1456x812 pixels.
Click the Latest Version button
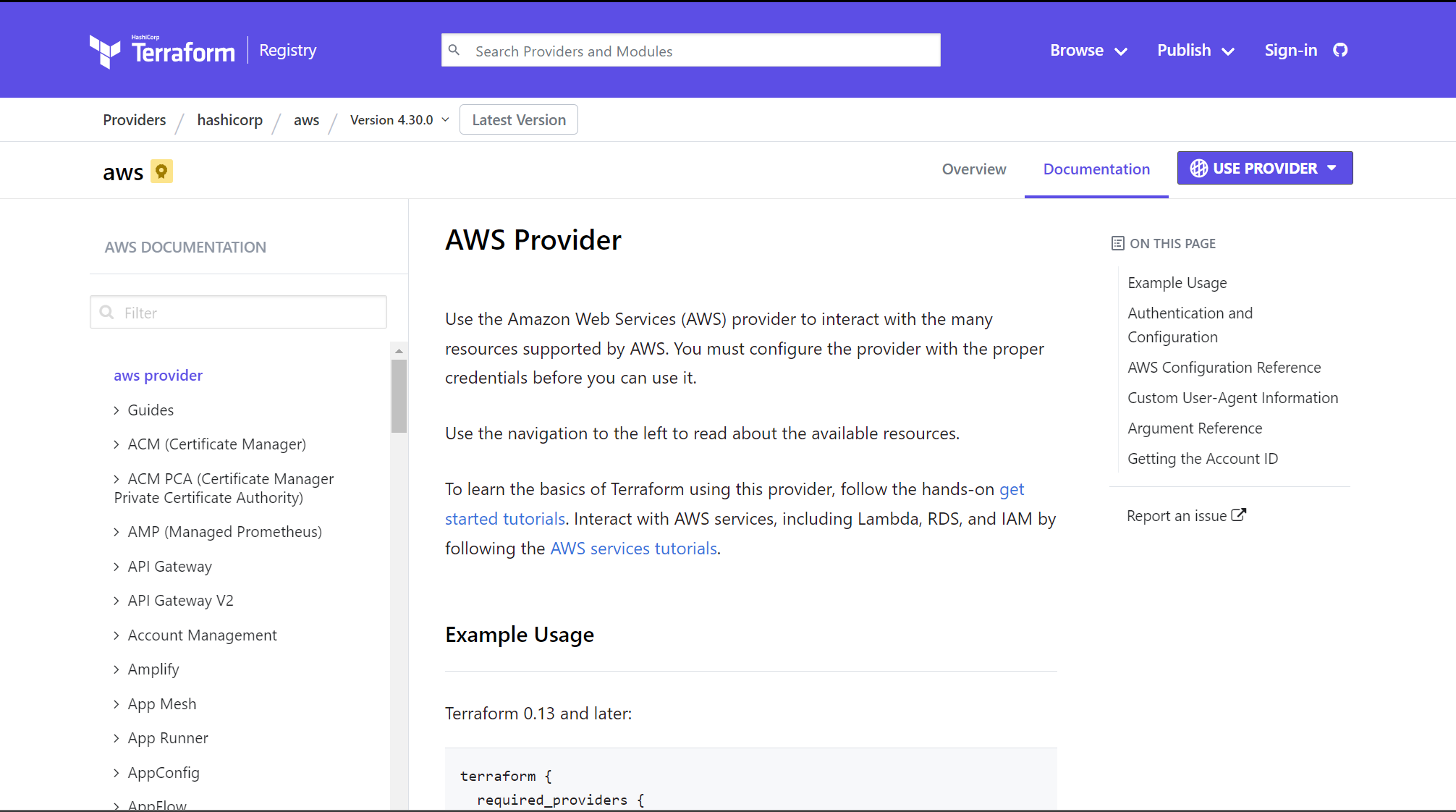coord(518,119)
